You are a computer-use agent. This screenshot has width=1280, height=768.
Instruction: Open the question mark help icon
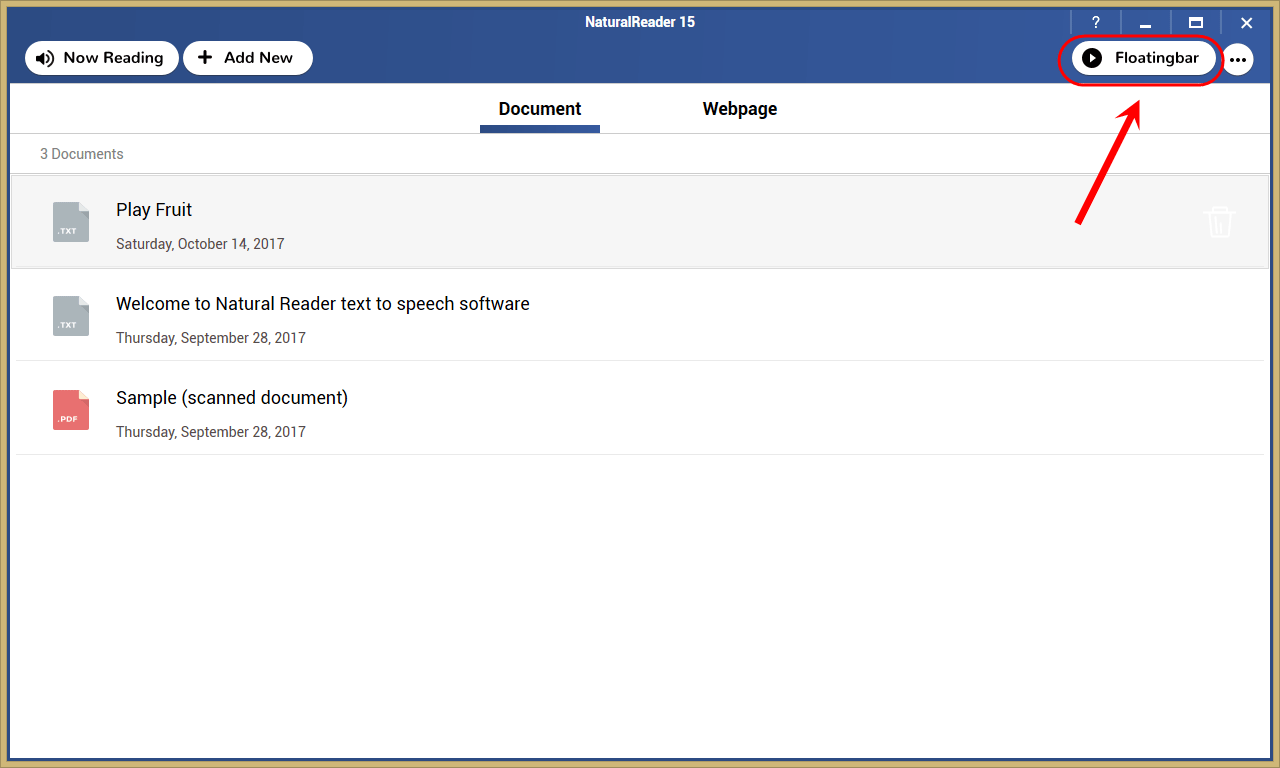click(1096, 23)
